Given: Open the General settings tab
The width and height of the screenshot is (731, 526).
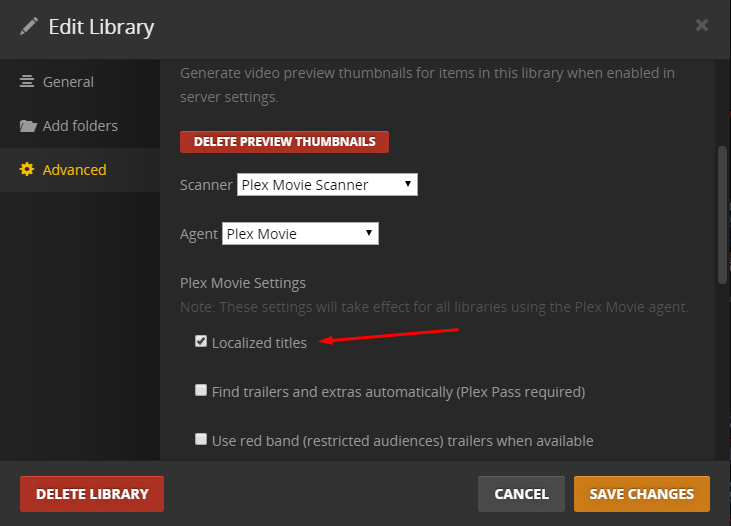Looking at the screenshot, I should pos(80,82).
